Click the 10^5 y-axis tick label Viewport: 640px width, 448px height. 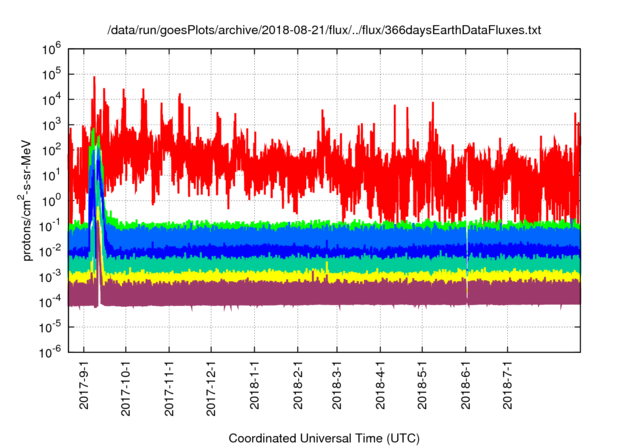coord(51,75)
